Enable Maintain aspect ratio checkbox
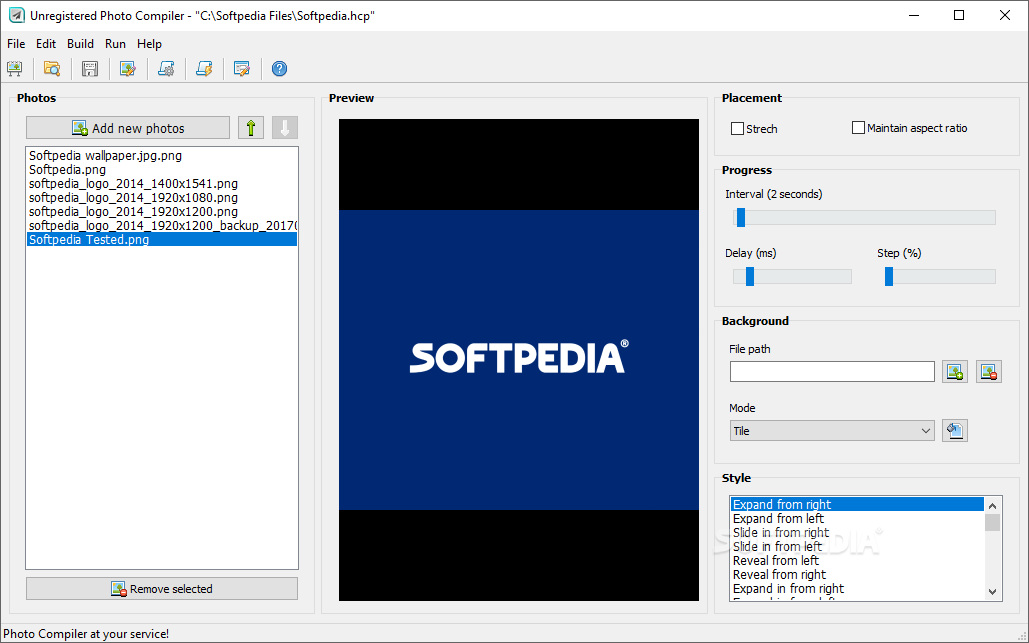The image size is (1029, 643). (858, 127)
